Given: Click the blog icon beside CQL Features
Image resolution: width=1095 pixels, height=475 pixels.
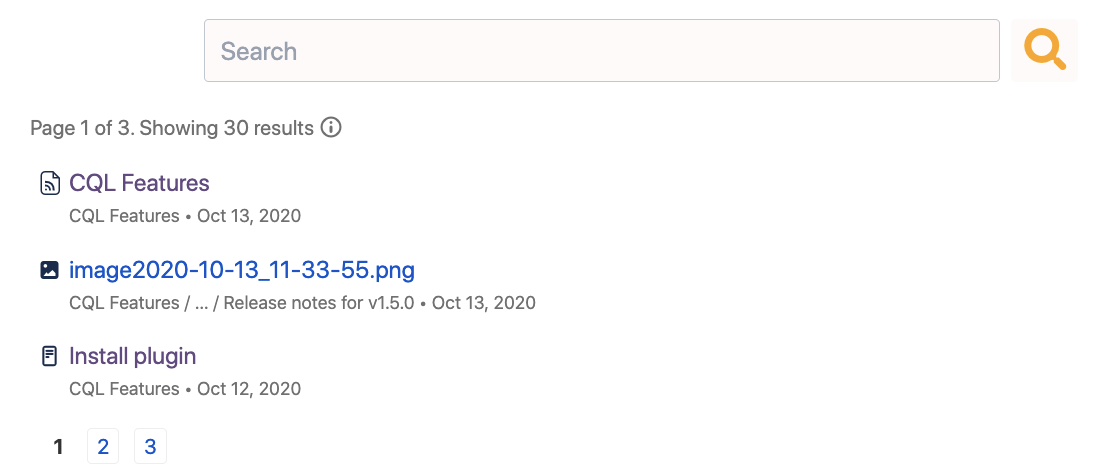Looking at the screenshot, I should point(49,183).
